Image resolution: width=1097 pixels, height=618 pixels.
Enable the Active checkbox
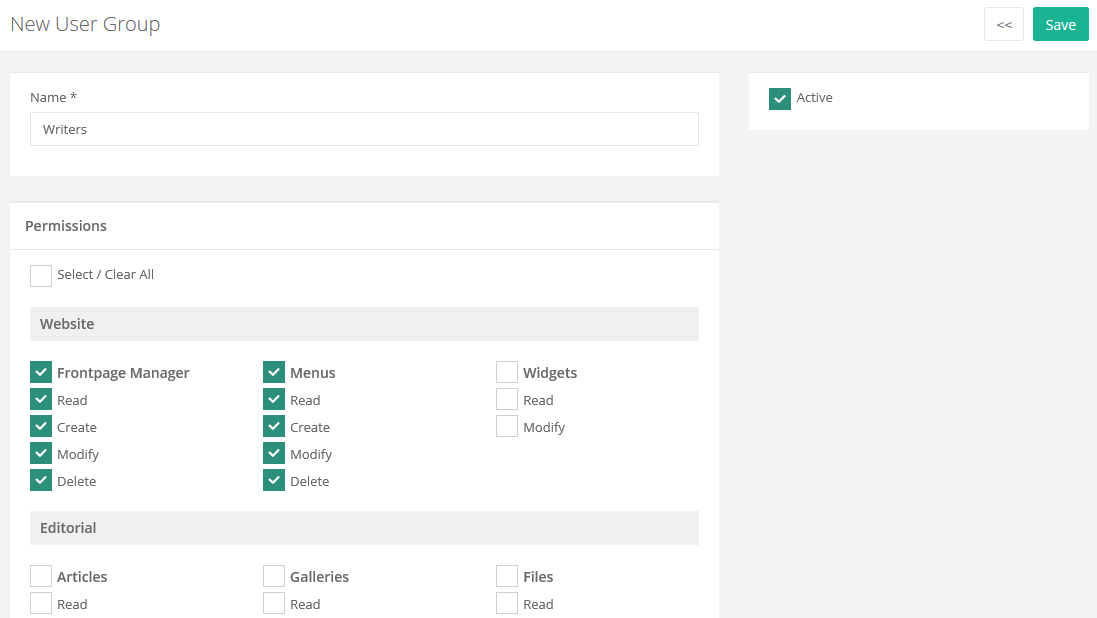[779, 98]
